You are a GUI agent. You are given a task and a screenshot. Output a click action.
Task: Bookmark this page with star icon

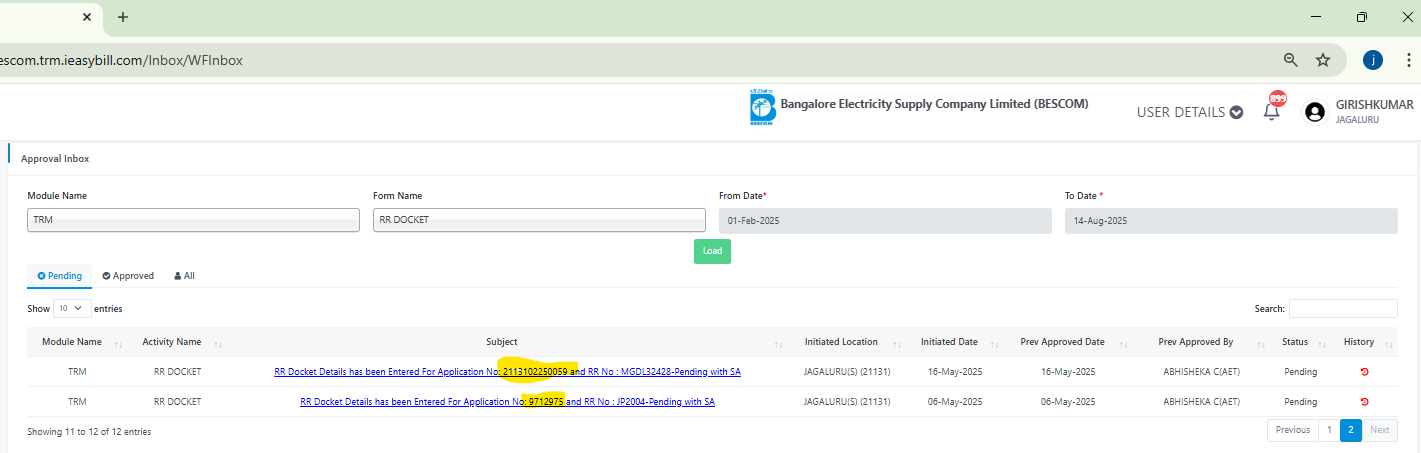pyautogui.click(x=1323, y=60)
